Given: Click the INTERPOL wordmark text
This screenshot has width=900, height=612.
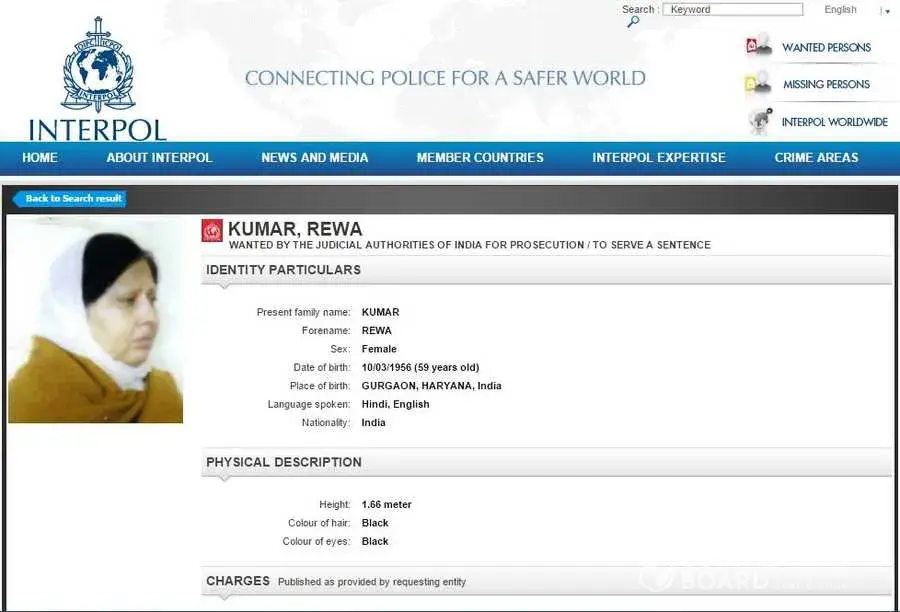Looking at the screenshot, I should 98,130.
